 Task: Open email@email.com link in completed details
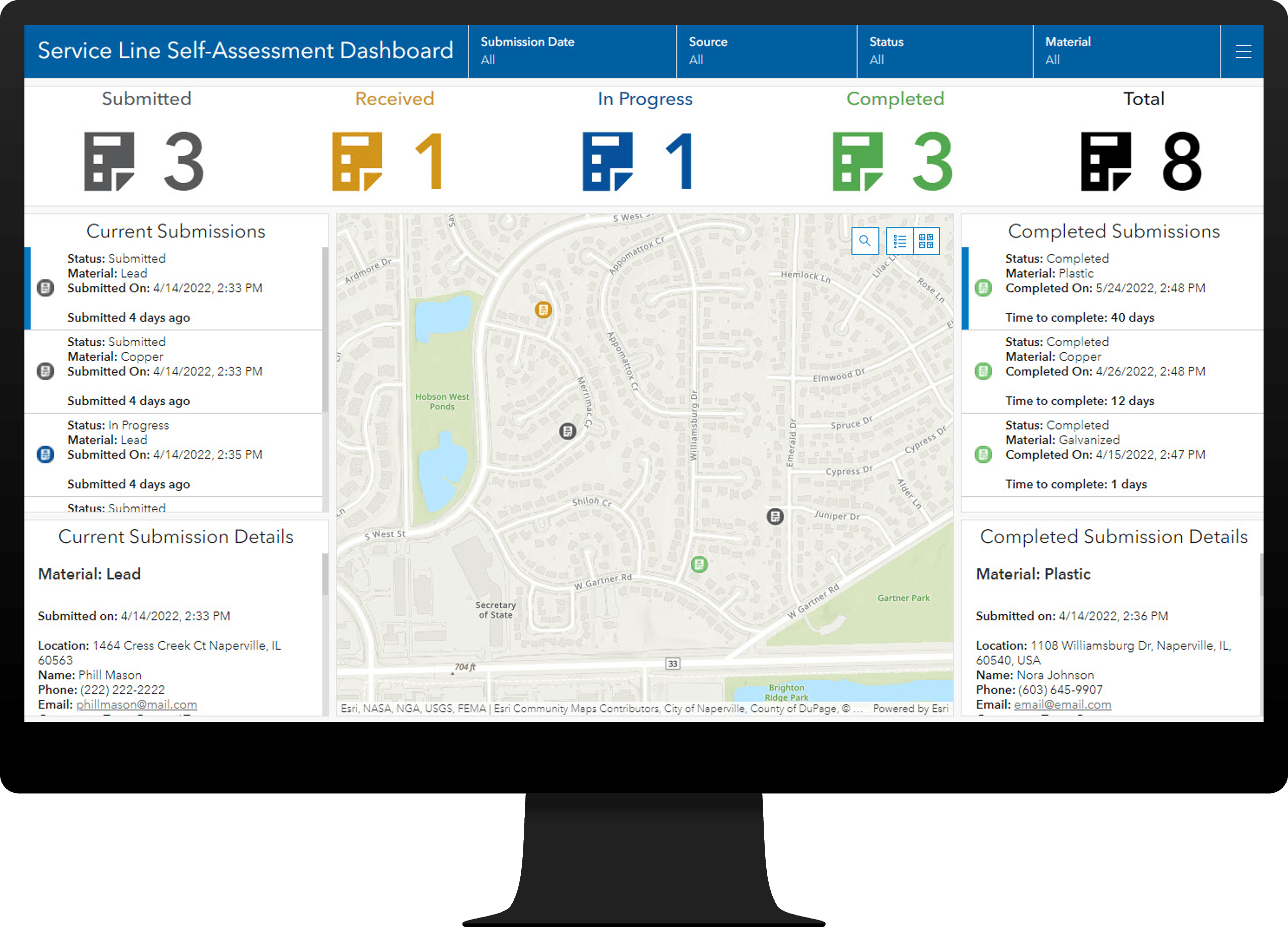point(1062,704)
